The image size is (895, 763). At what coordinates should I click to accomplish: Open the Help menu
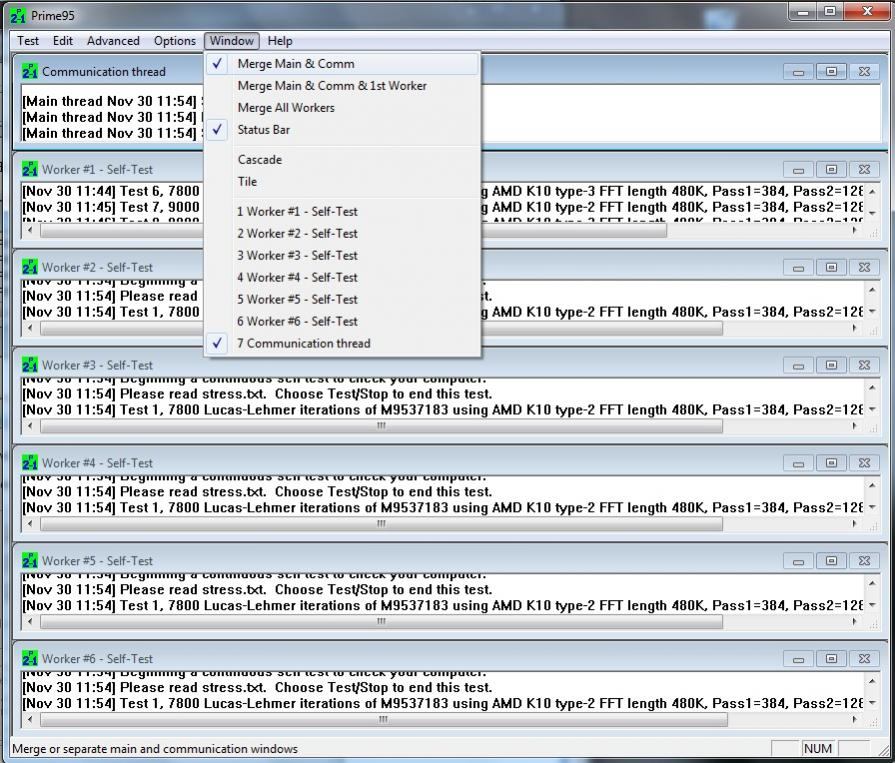[280, 41]
